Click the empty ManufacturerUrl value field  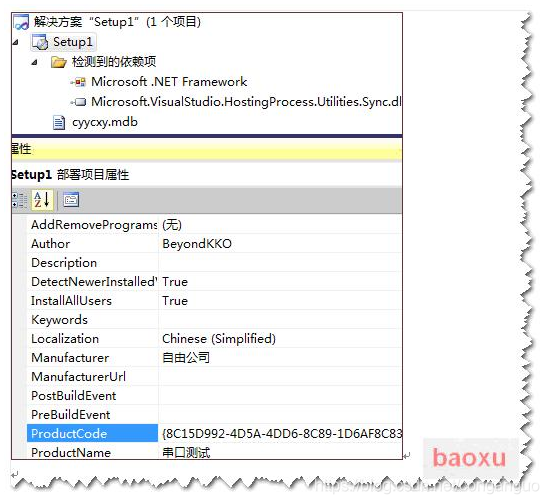pyautogui.click(x=280, y=376)
